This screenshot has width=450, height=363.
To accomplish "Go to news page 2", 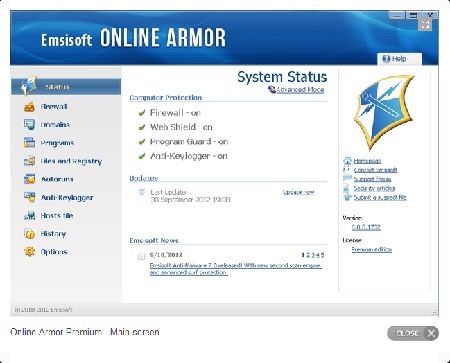I will tap(308, 255).
